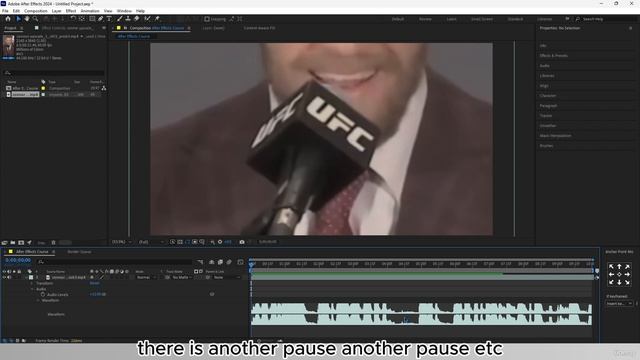Open the Parent & Link None dropdown
The height and width of the screenshot is (360, 640).
coord(227,278)
